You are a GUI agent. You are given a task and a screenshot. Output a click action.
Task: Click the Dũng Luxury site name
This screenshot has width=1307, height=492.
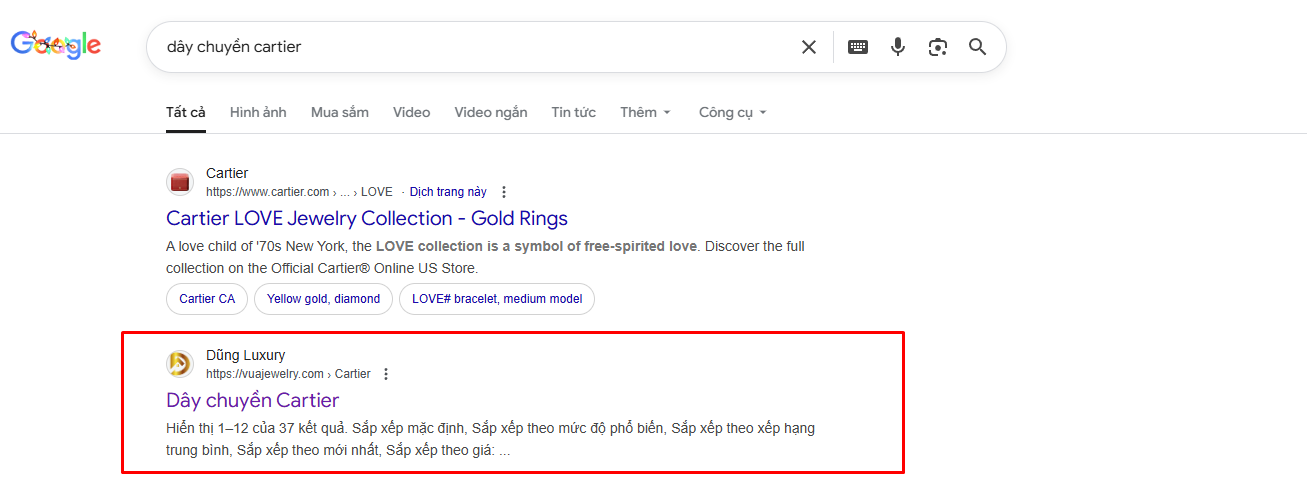245,355
